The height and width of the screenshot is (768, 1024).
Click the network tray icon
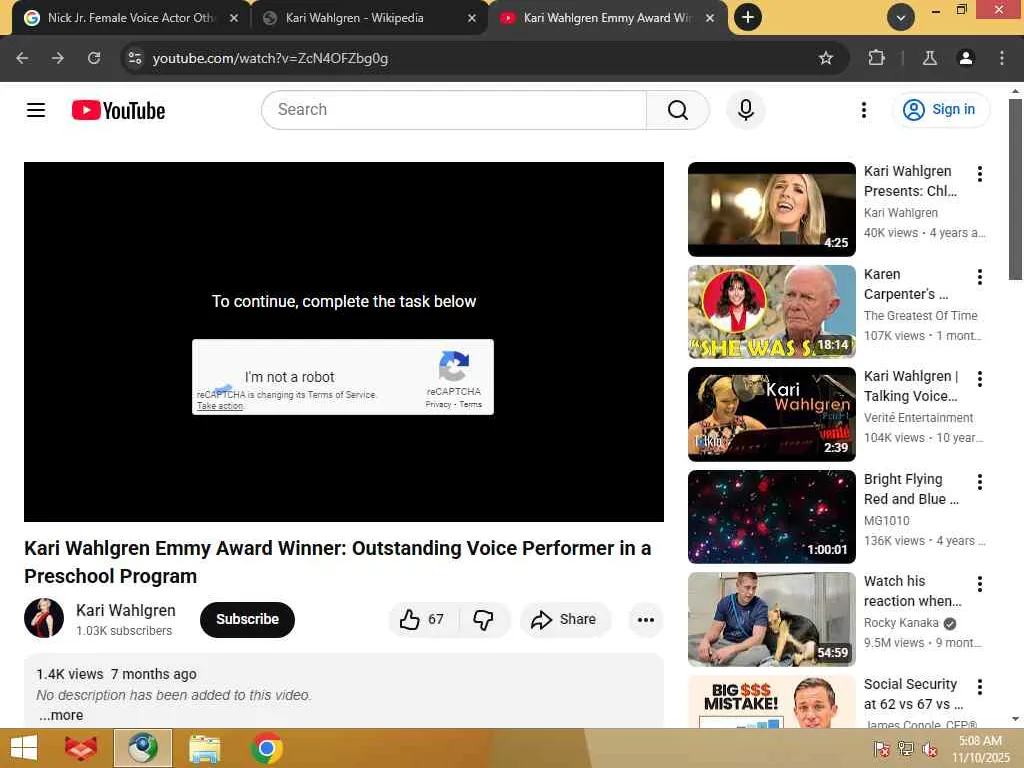point(905,748)
